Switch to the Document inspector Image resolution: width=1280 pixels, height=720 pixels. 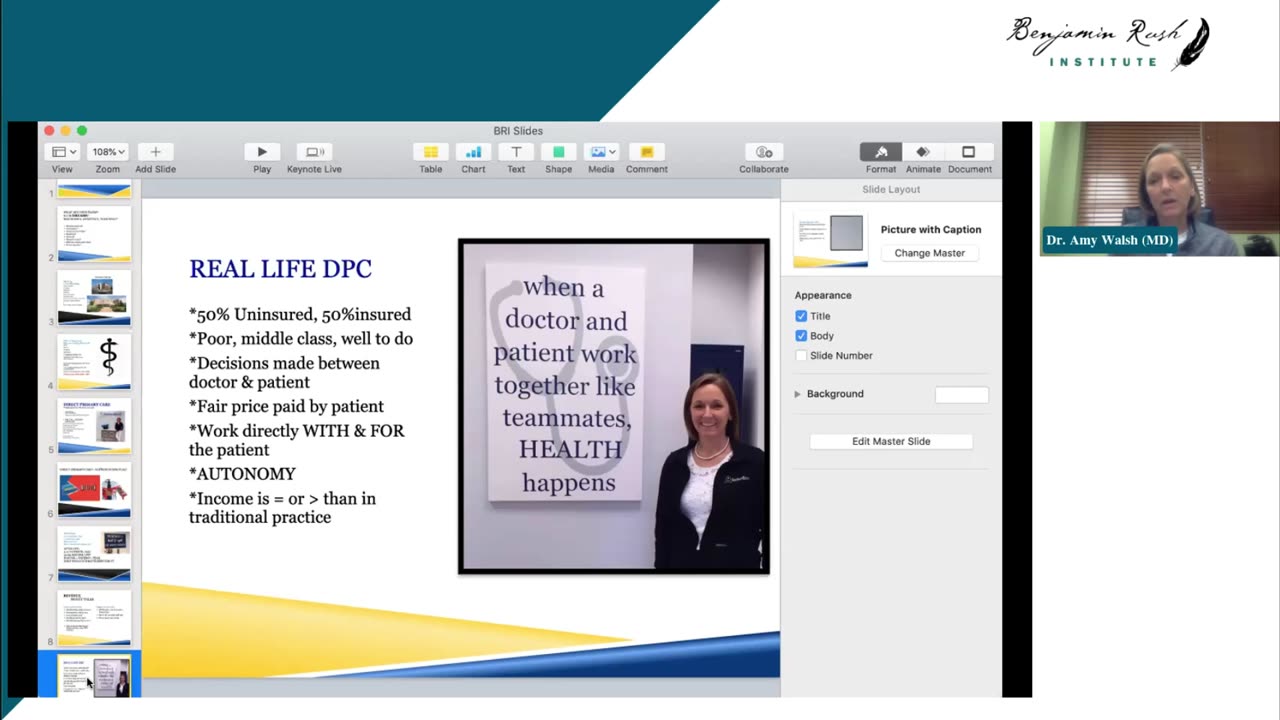coord(968,152)
